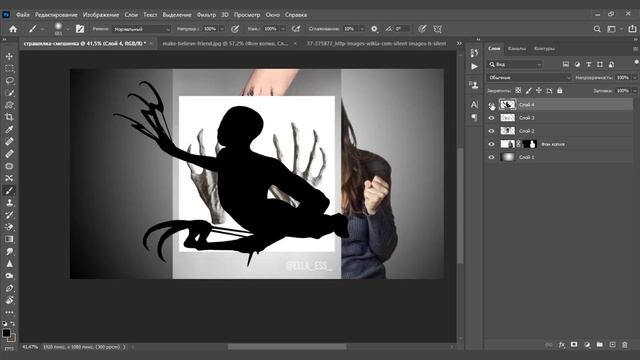Viewport: 640px width, 360px height.
Task: Select the Move tool
Action: (9, 56)
